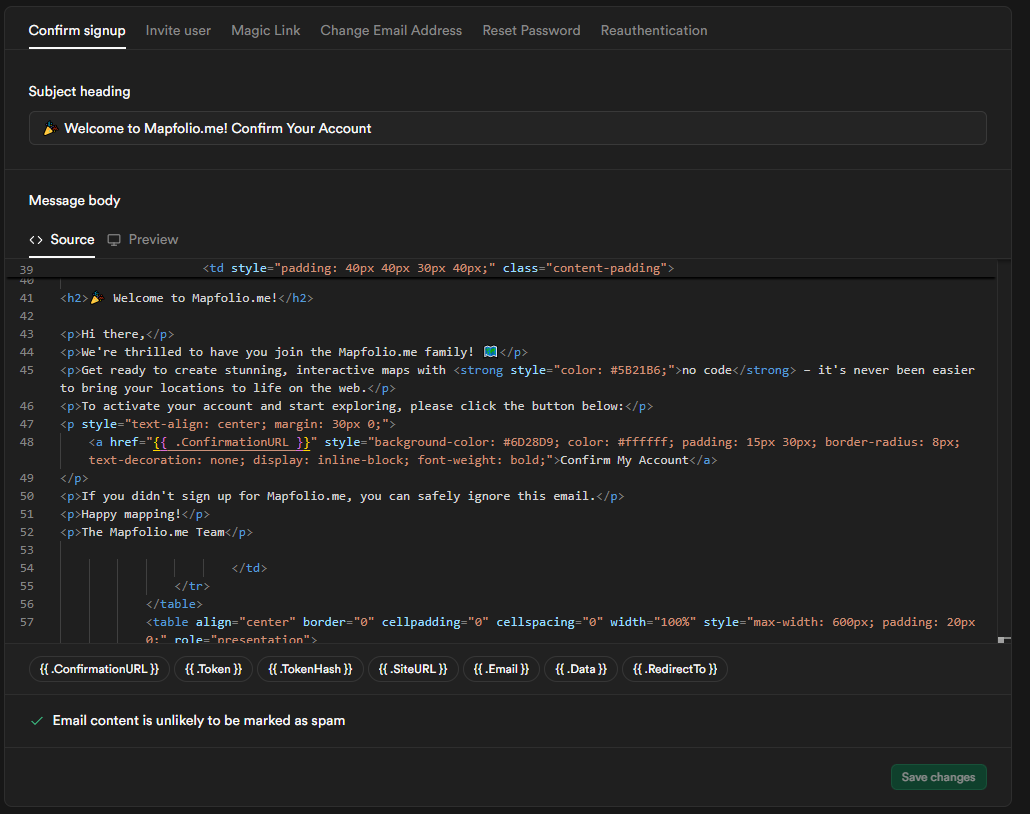
Task: Click the Message body label
Action: pos(74,200)
